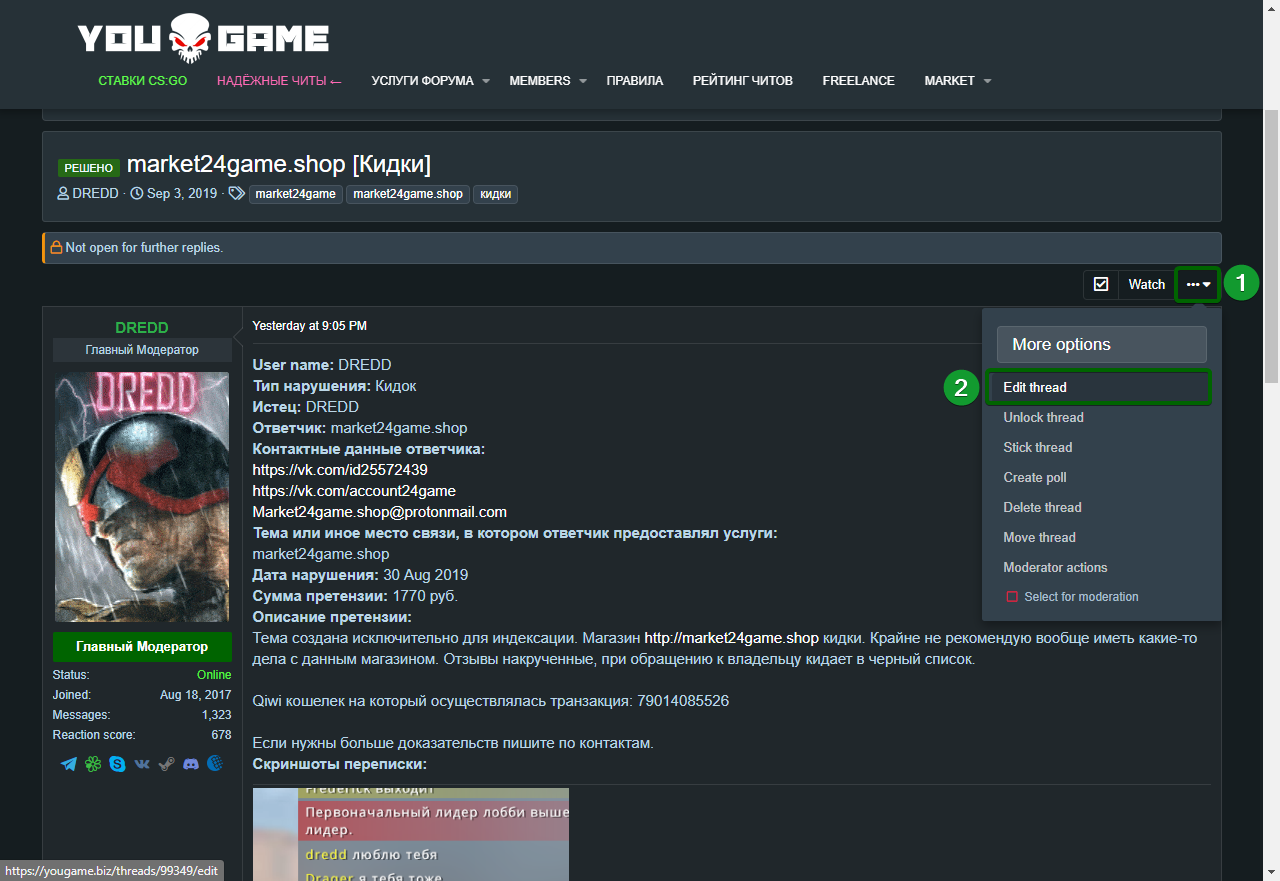Click the кидки tag
The height and width of the screenshot is (881, 1280).
coord(495,194)
